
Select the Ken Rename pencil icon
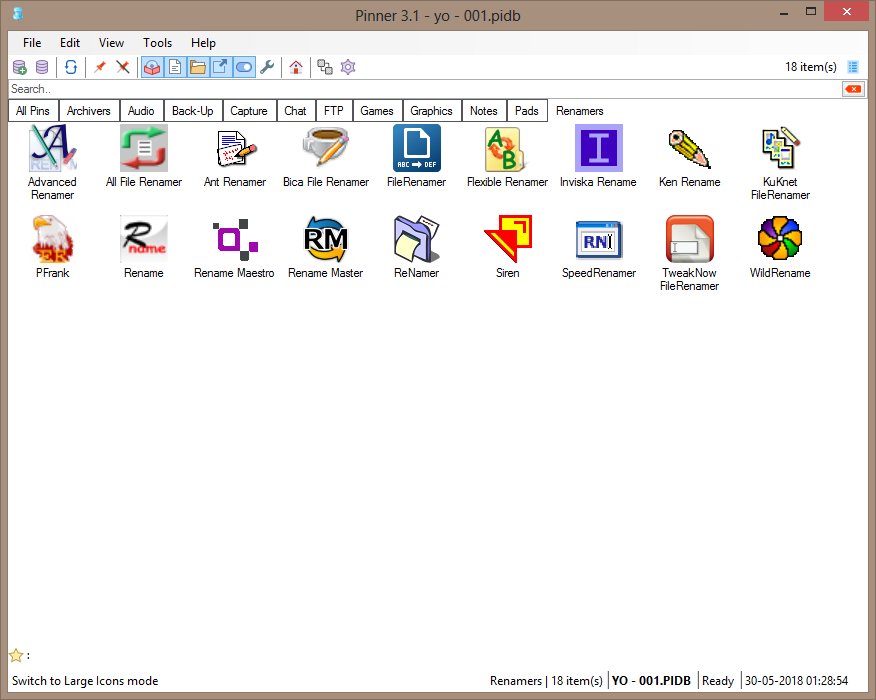pos(690,148)
